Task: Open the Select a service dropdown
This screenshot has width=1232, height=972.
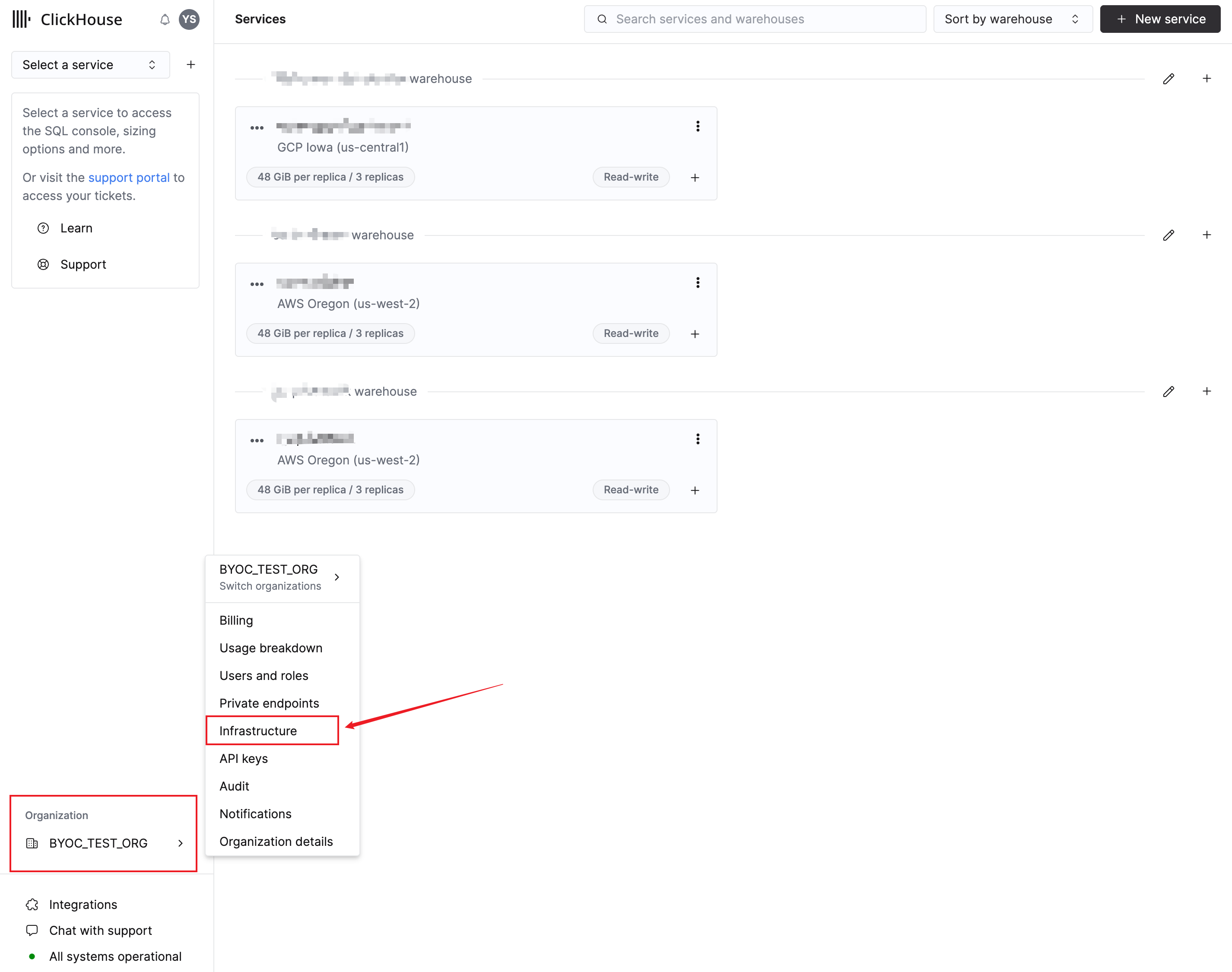Action: [90, 64]
